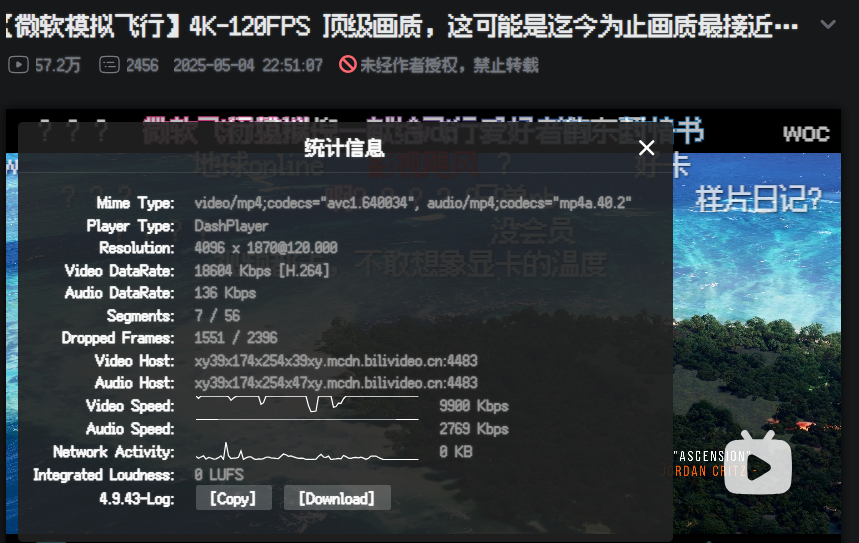859x543 pixels.
Task: Click the publish date 2025-05-04 22:51:07
Action: 248,66
